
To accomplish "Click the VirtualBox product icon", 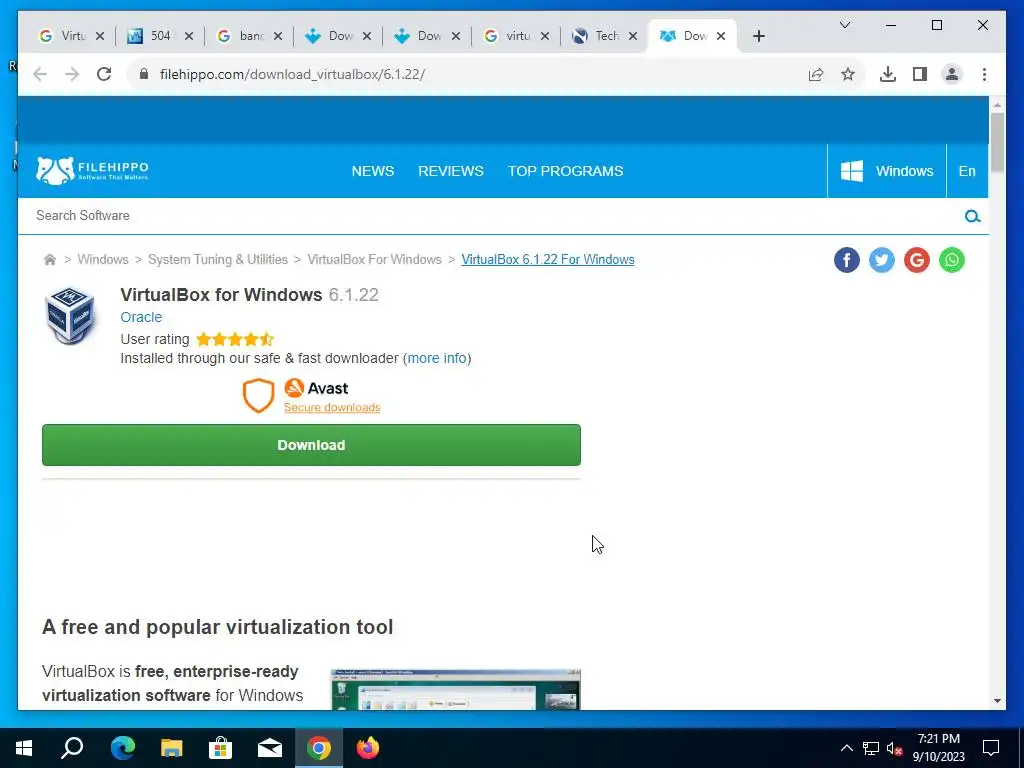I will point(70,315).
